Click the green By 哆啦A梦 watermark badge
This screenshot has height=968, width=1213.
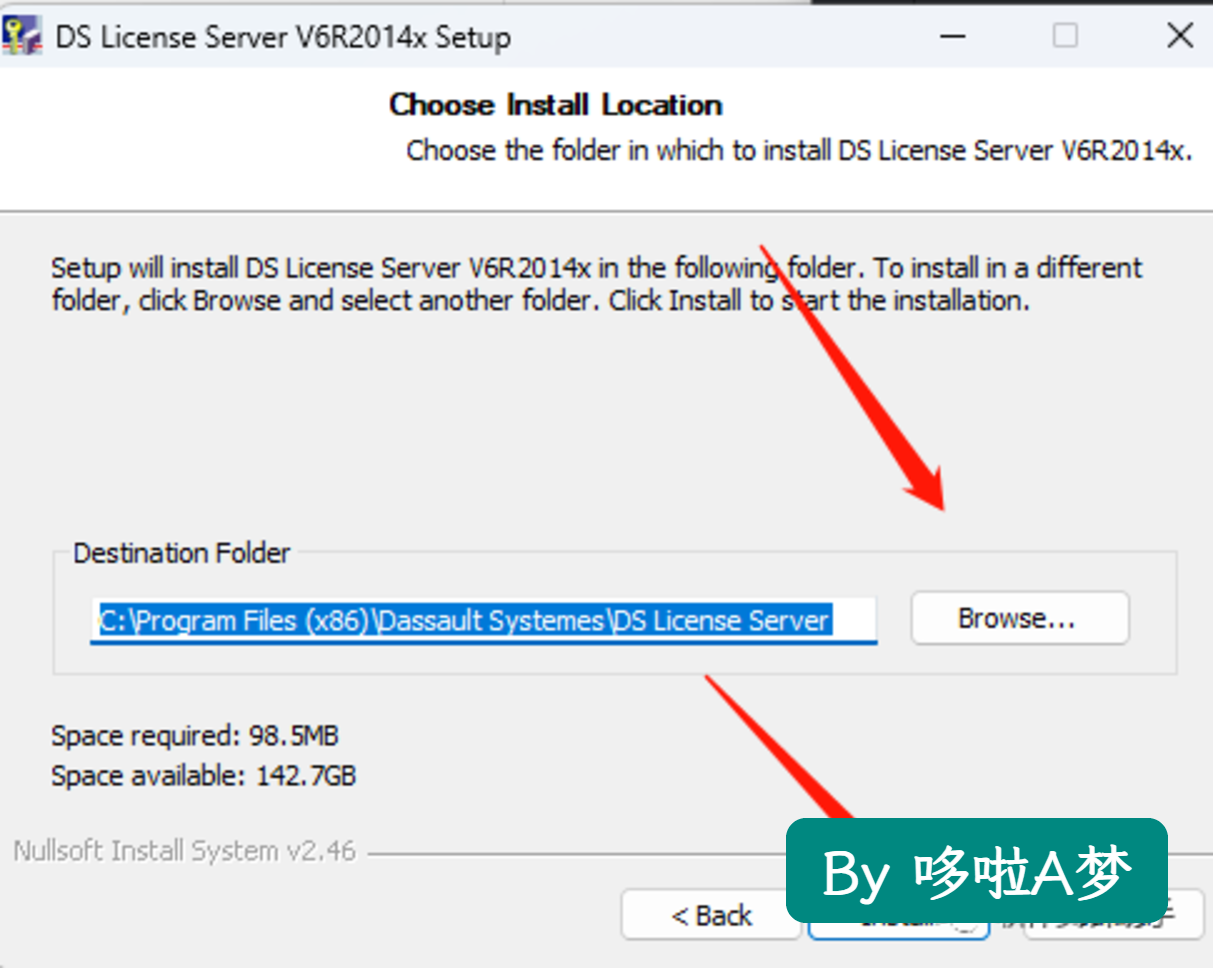tap(976, 871)
